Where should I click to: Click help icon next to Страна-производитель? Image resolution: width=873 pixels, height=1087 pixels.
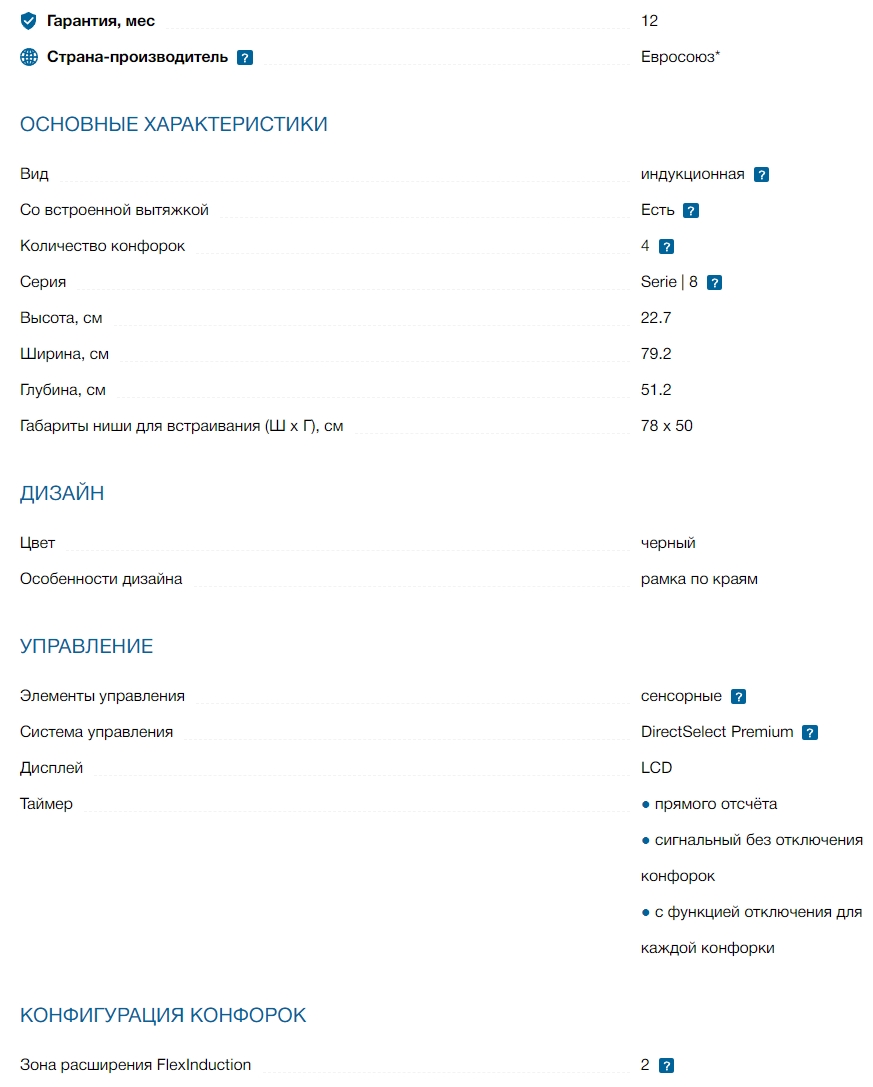(245, 58)
